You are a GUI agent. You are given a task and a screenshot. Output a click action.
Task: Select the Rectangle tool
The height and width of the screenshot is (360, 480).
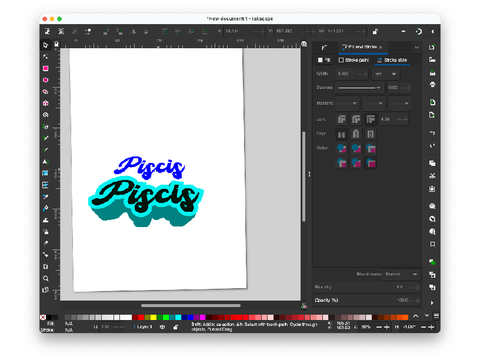click(x=46, y=68)
